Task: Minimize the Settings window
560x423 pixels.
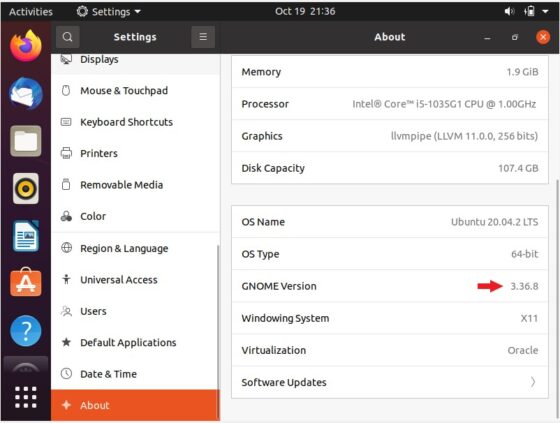Action: click(487, 38)
